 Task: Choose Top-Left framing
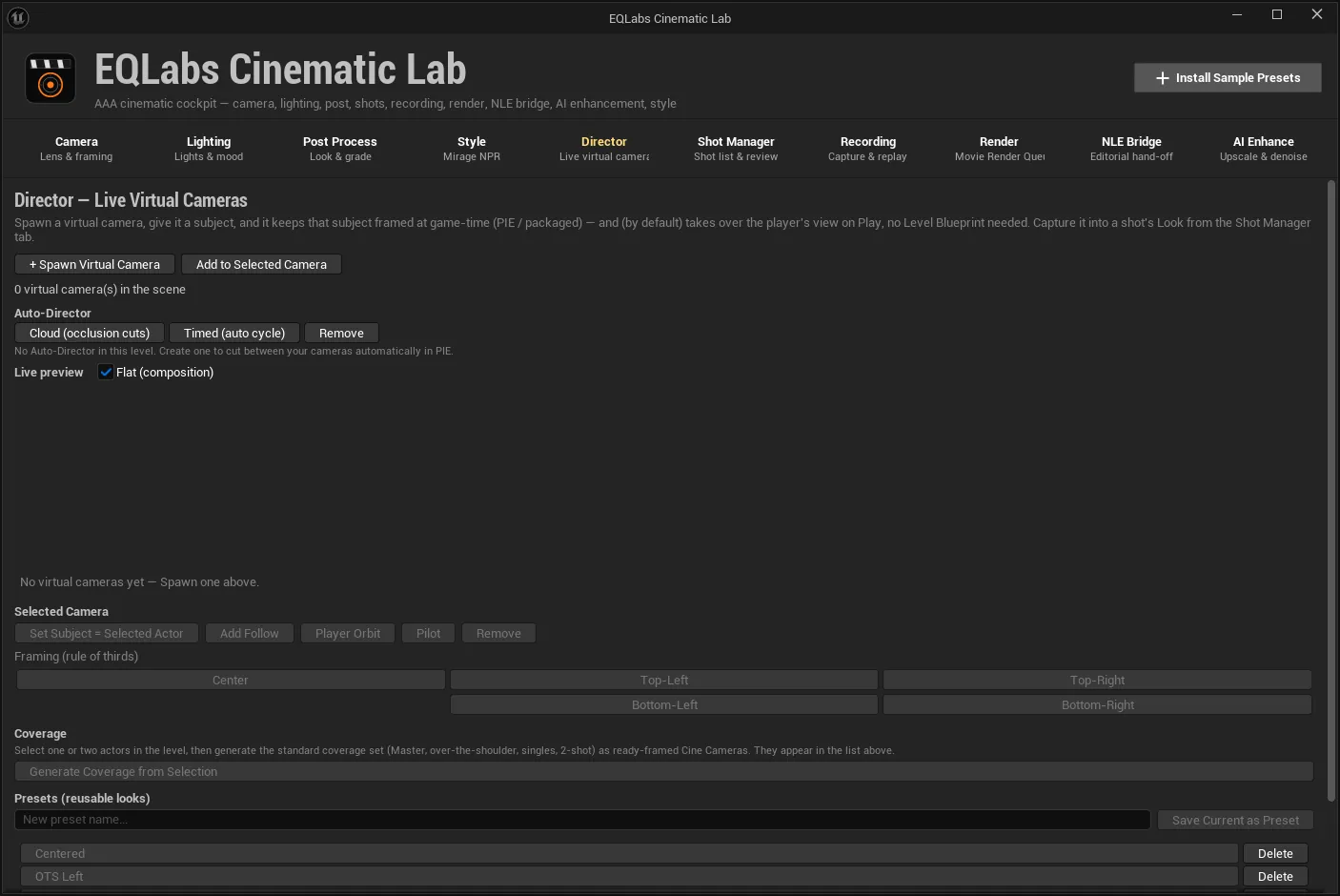[x=664, y=680]
